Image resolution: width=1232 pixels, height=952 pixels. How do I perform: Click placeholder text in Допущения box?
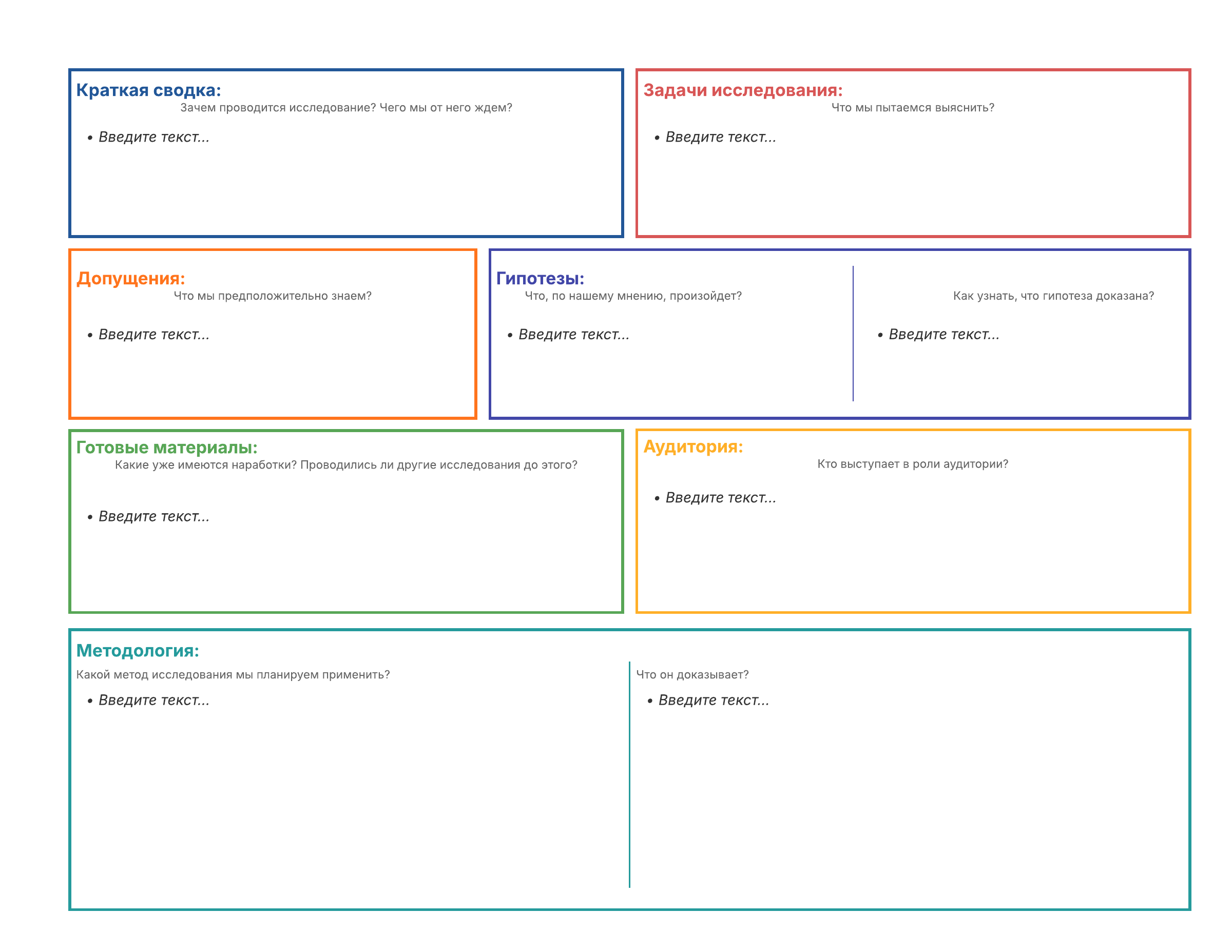153,335
